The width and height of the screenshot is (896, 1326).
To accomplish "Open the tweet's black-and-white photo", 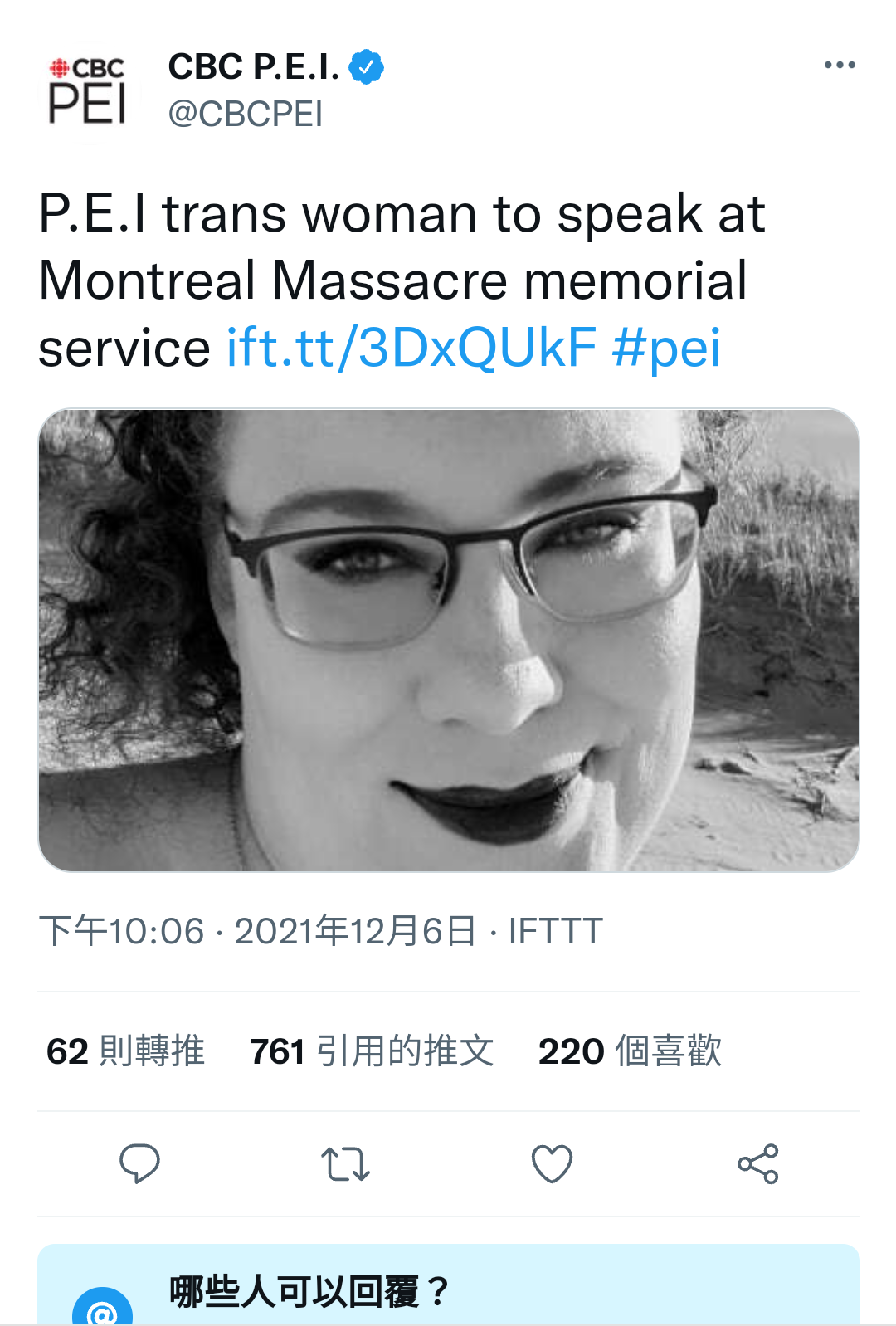I will click(449, 640).
